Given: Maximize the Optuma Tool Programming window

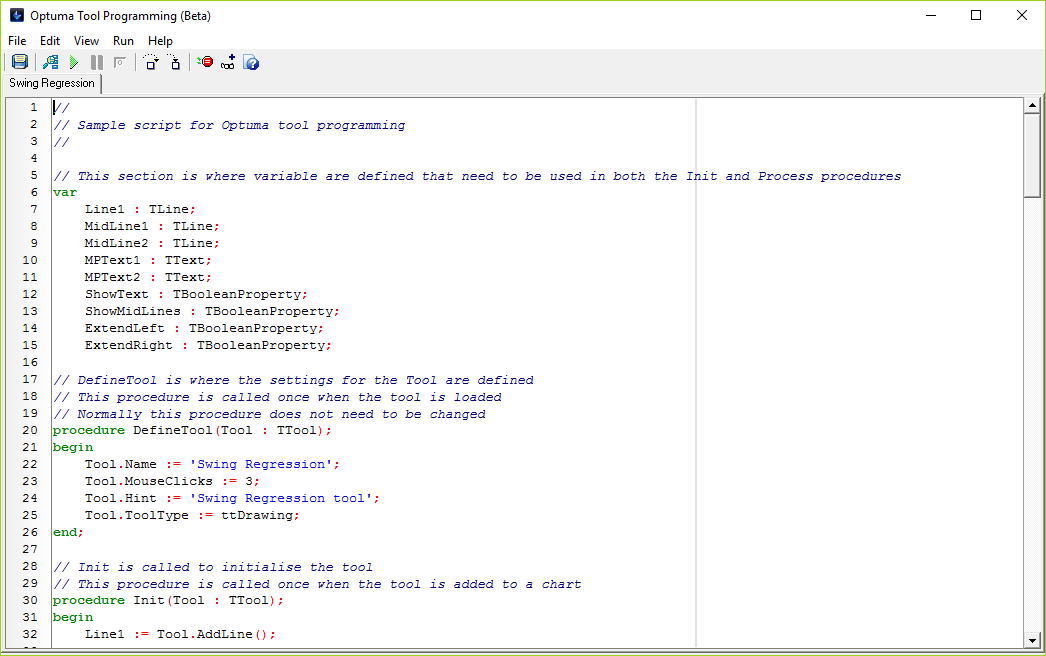Looking at the screenshot, I should (976, 15).
